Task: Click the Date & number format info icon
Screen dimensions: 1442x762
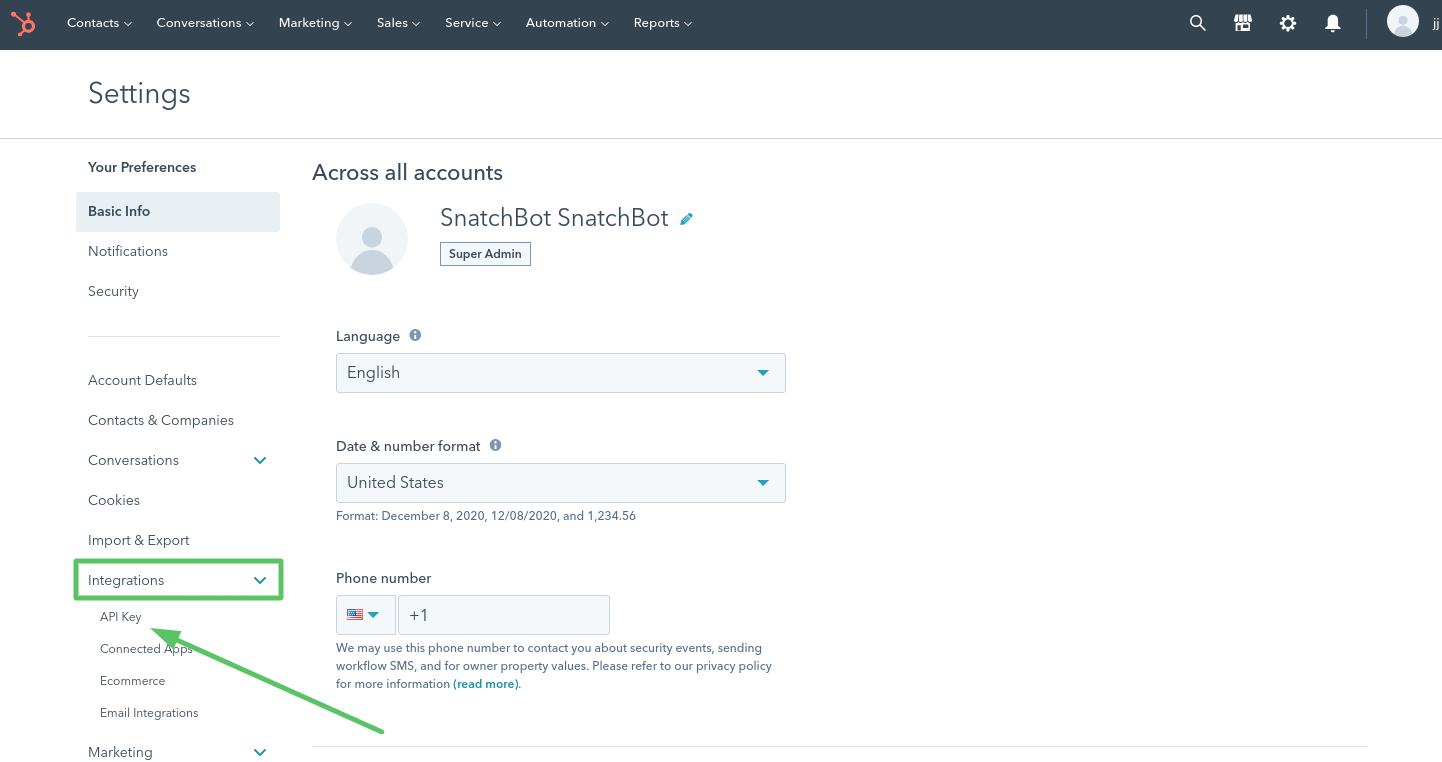Action: (495, 446)
